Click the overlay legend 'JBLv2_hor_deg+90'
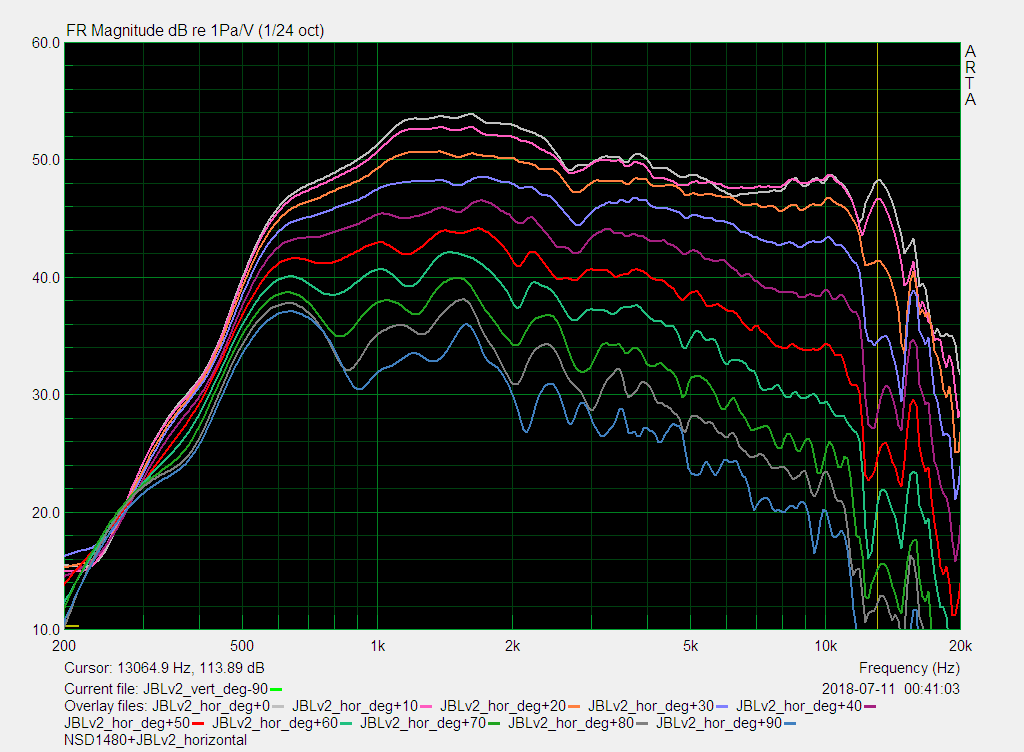This screenshot has width=1024, height=752. click(x=719, y=723)
